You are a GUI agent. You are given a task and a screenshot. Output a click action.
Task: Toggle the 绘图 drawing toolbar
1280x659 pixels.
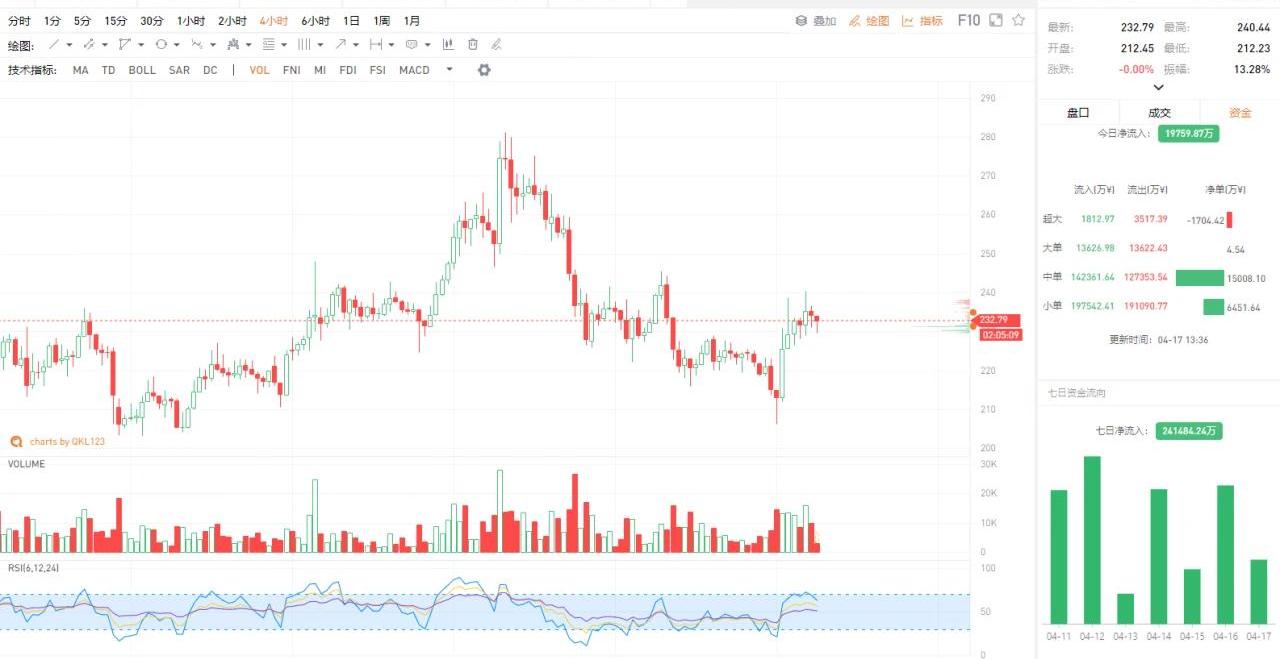(x=868, y=21)
